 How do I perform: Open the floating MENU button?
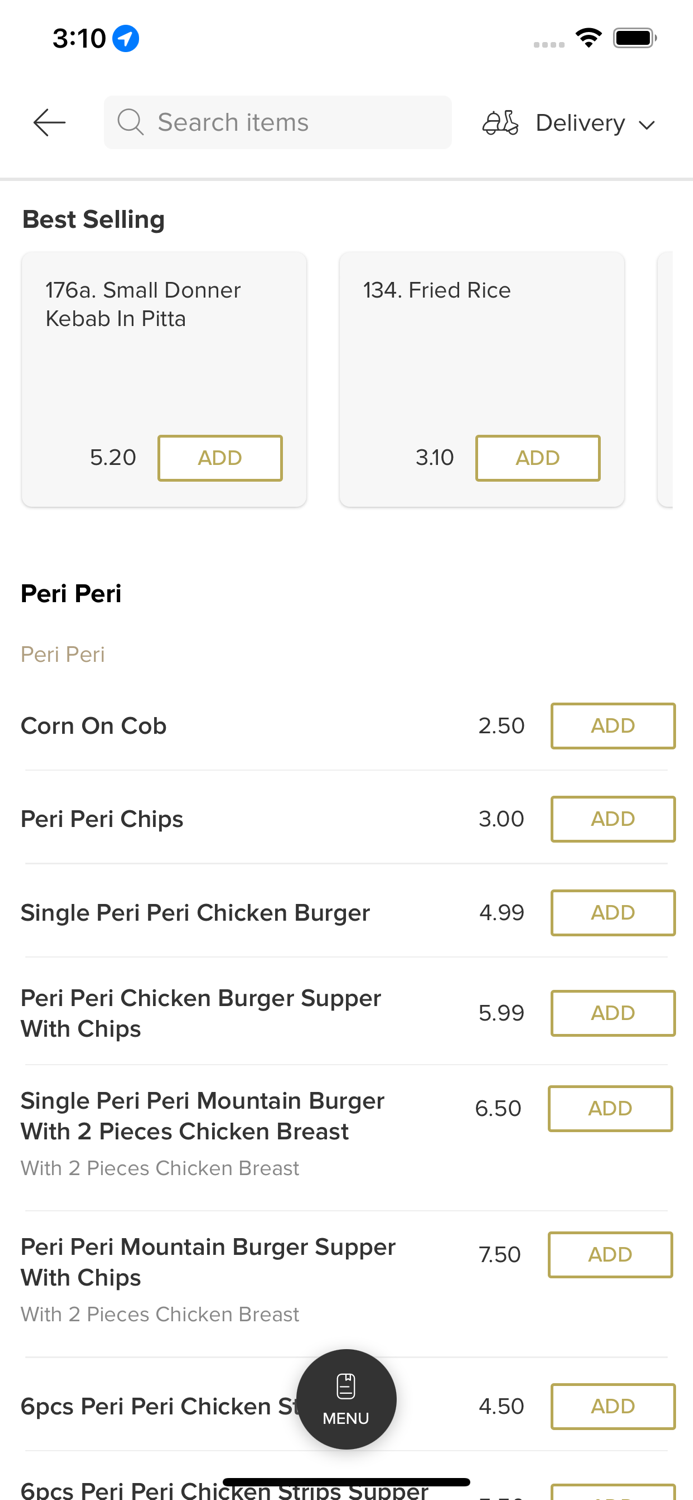coord(346,1399)
